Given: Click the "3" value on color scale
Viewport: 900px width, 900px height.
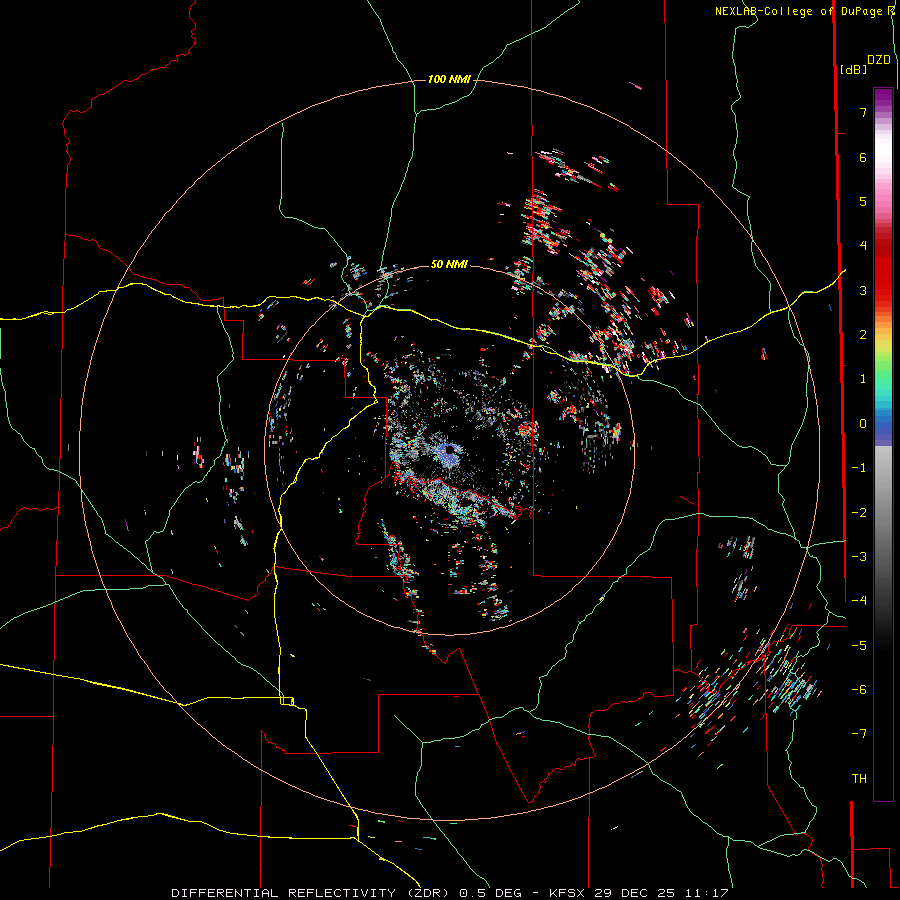Looking at the screenshot, I should coord(863,290).
